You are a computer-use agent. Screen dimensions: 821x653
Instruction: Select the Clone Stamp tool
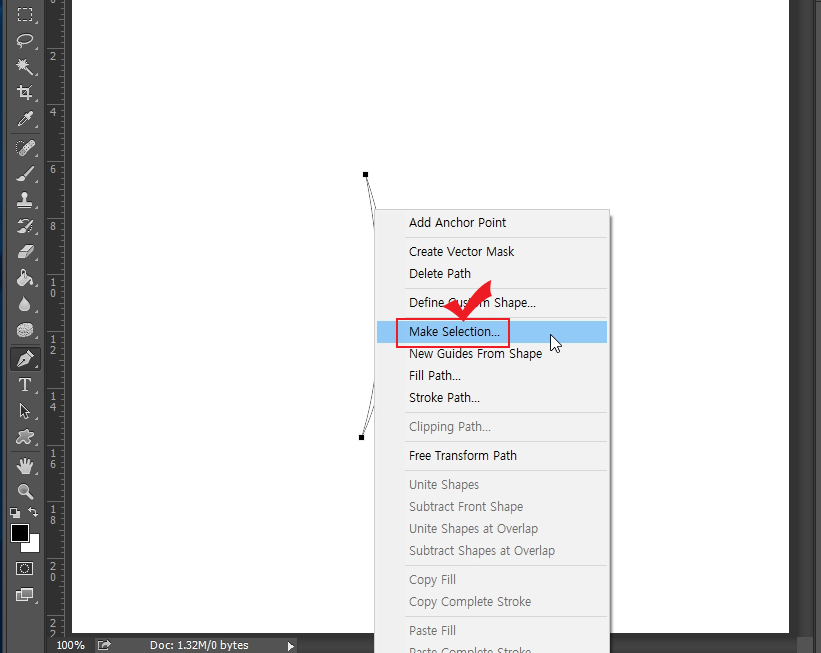(25, 200)
